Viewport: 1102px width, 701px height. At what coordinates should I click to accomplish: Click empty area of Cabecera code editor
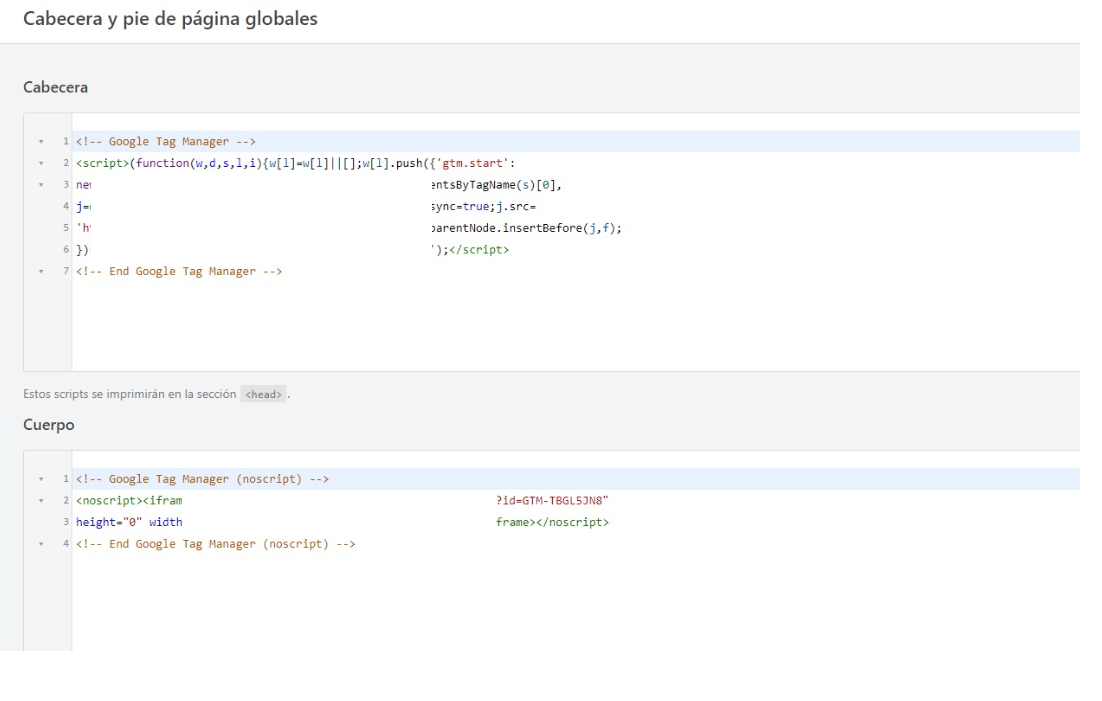point(575,323)
